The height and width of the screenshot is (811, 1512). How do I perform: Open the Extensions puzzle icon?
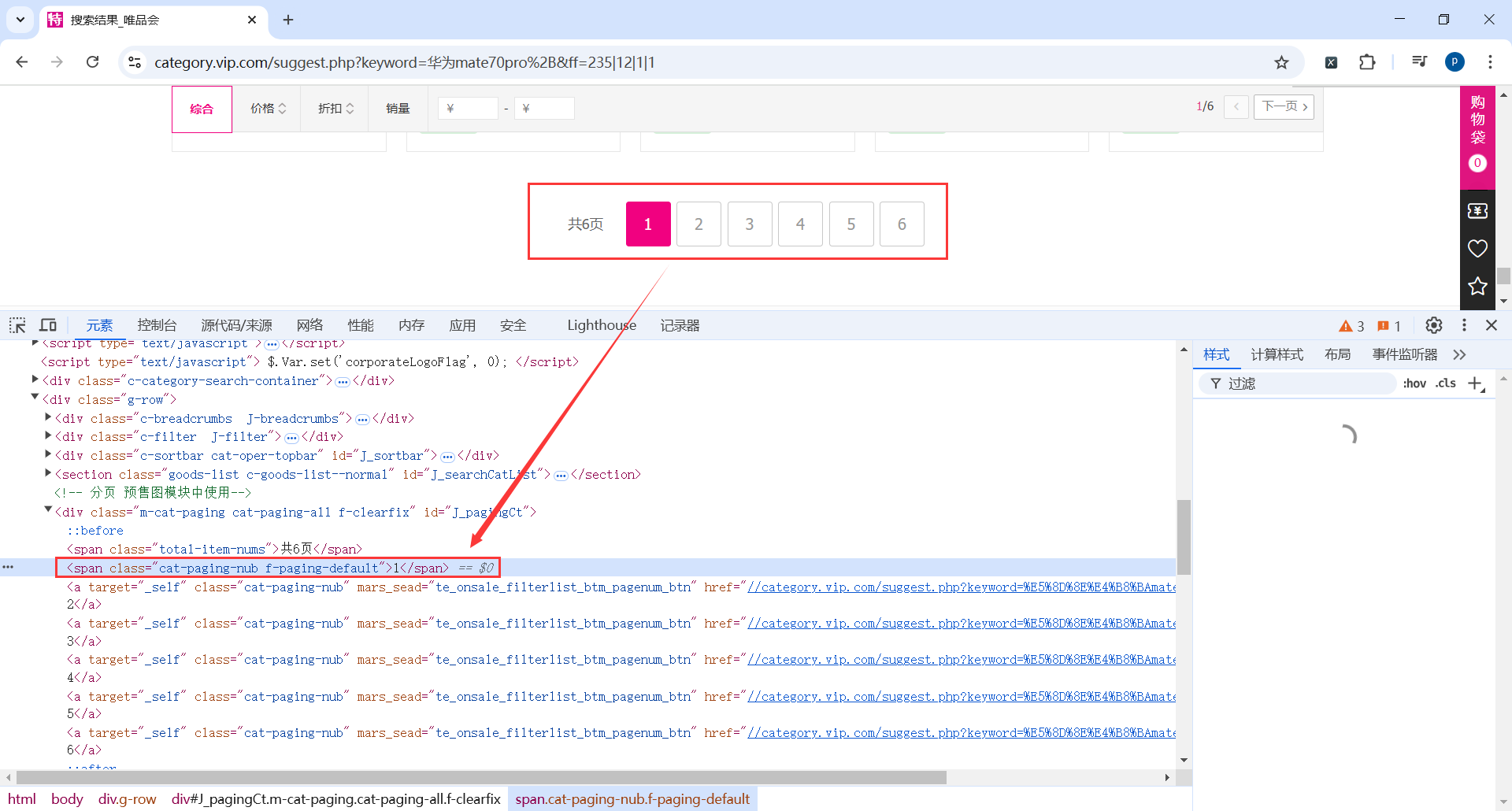coord(1367,62)
